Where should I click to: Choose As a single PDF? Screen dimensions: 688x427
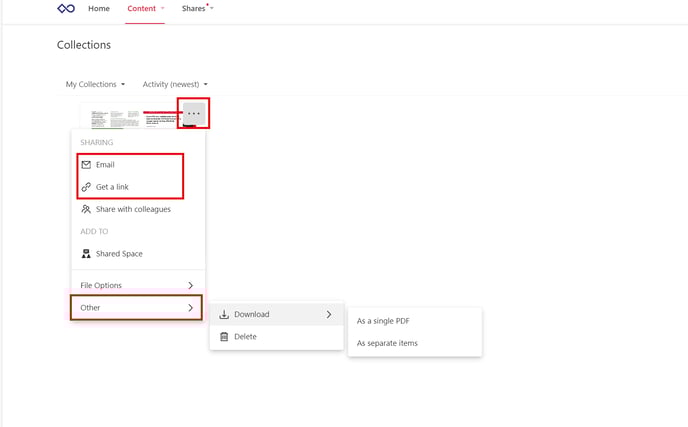click(383, 321)
